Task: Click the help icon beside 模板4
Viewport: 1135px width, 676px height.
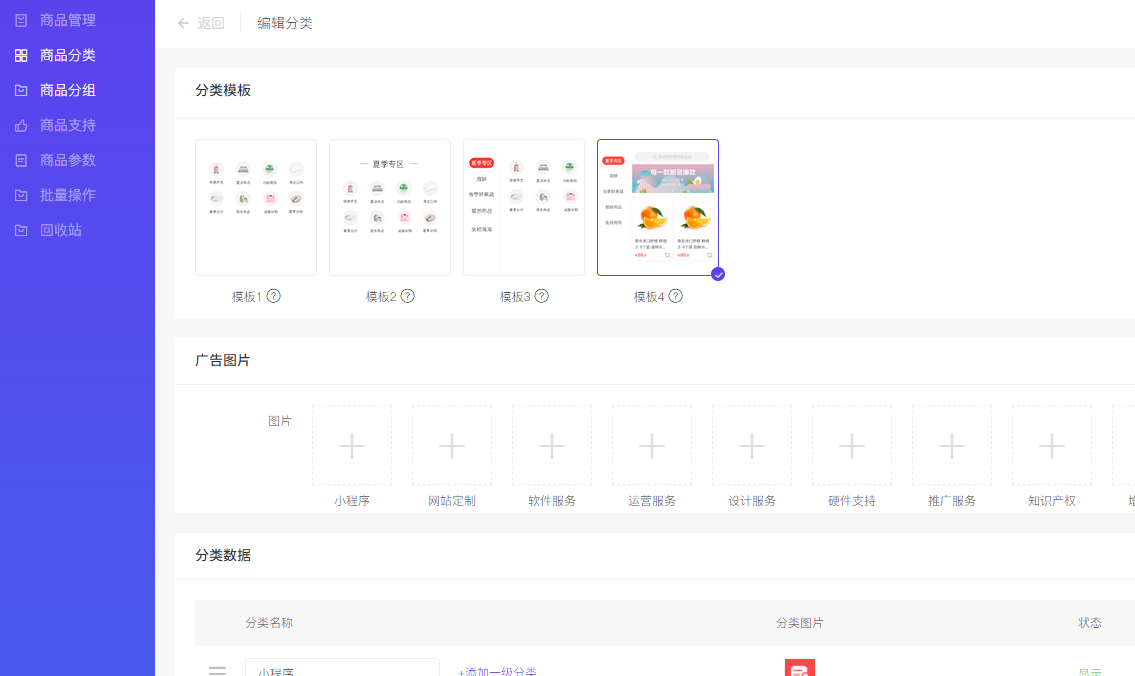Action: pyautogui.click(x=676, y=296)
